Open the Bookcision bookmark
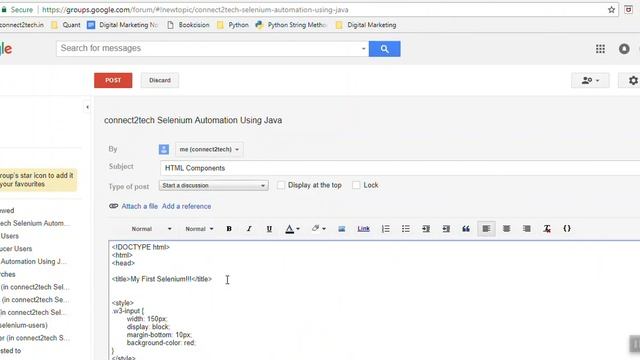 click(189, 25)
